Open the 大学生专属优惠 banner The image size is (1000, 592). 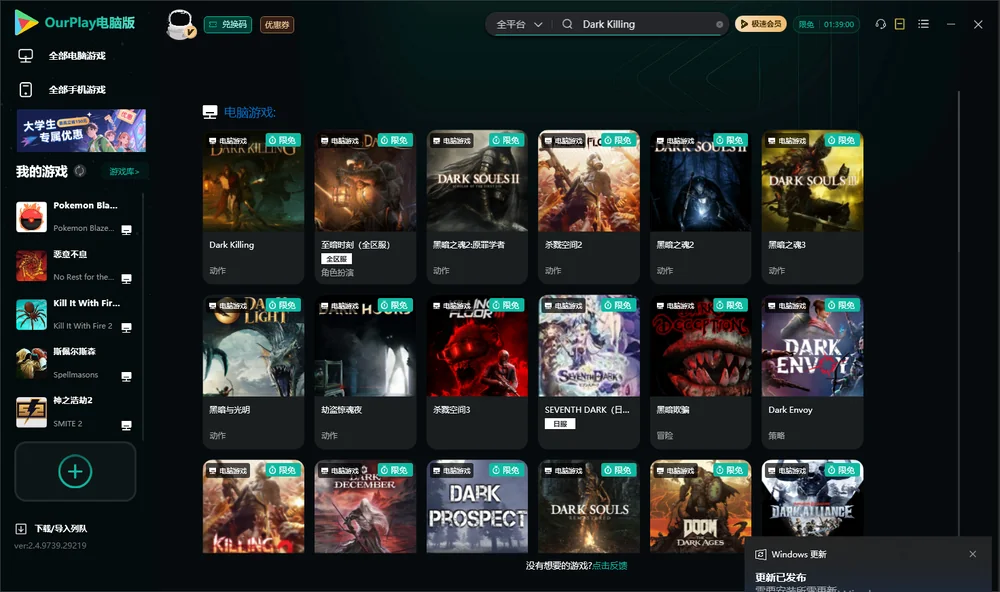coord(81,131)
